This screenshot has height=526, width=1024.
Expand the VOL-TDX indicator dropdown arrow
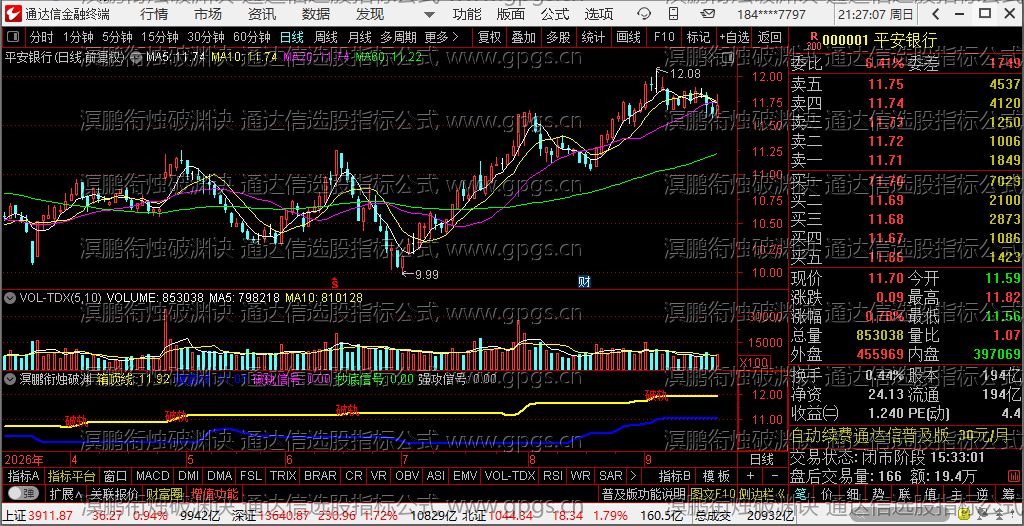pyautogui.click(x=10, y=297)
